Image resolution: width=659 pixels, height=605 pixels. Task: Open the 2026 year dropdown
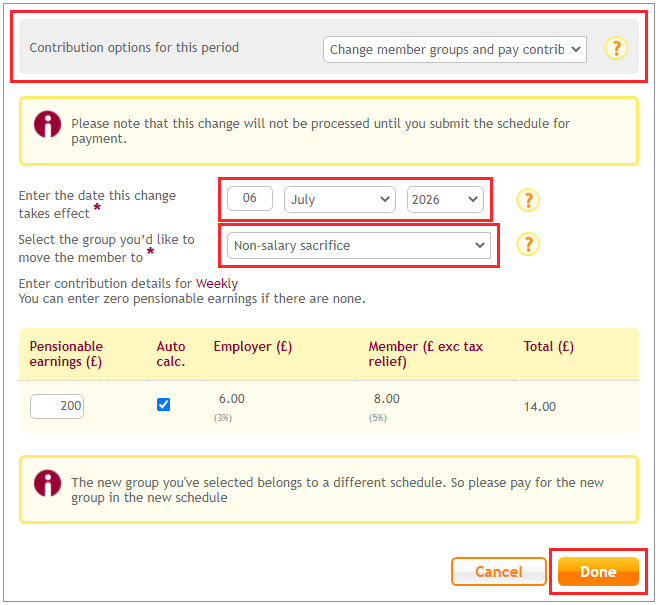[x=445, y=199]
